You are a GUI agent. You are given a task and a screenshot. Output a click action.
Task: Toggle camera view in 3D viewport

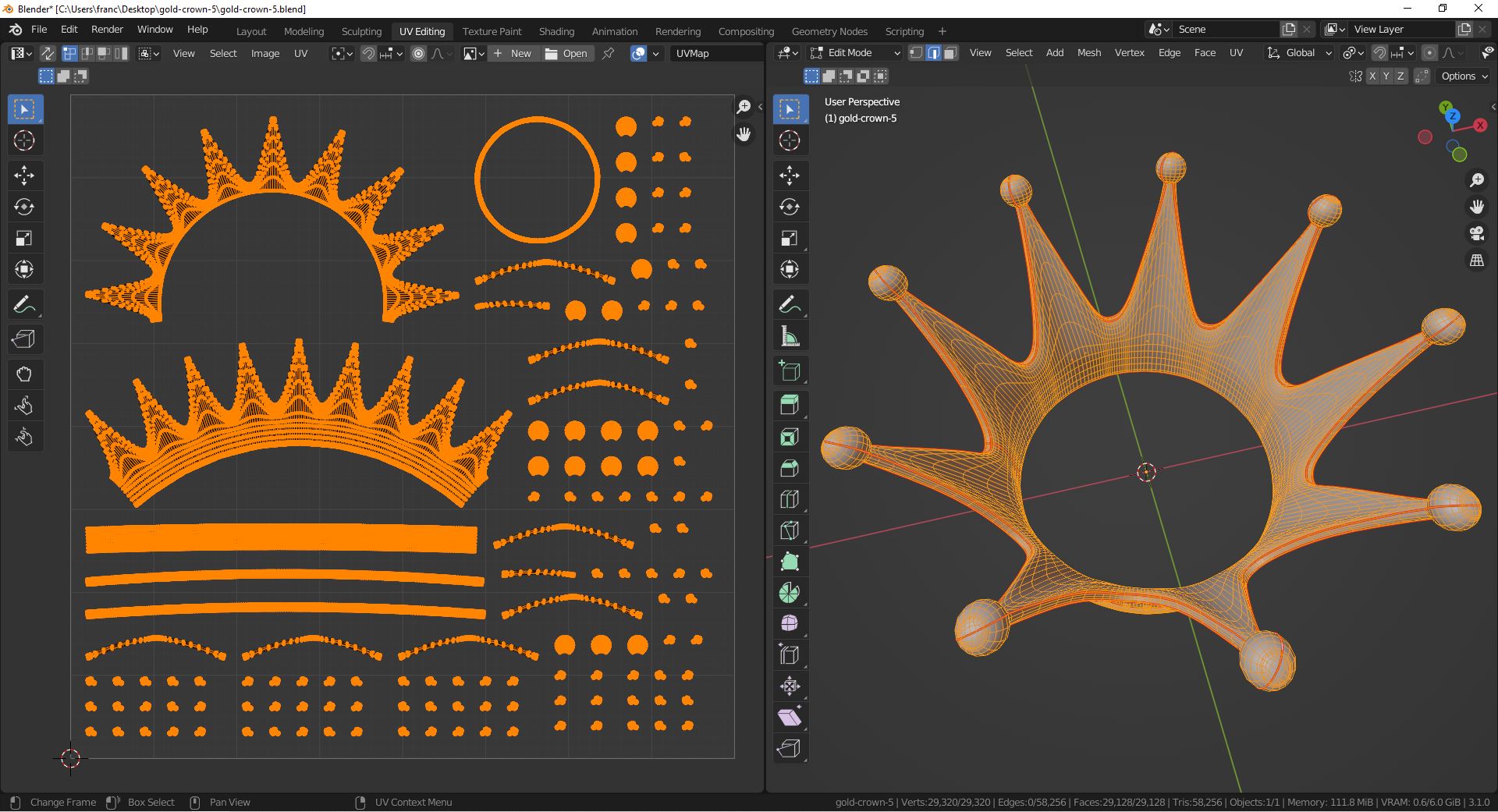click(x=1476, y=233)
